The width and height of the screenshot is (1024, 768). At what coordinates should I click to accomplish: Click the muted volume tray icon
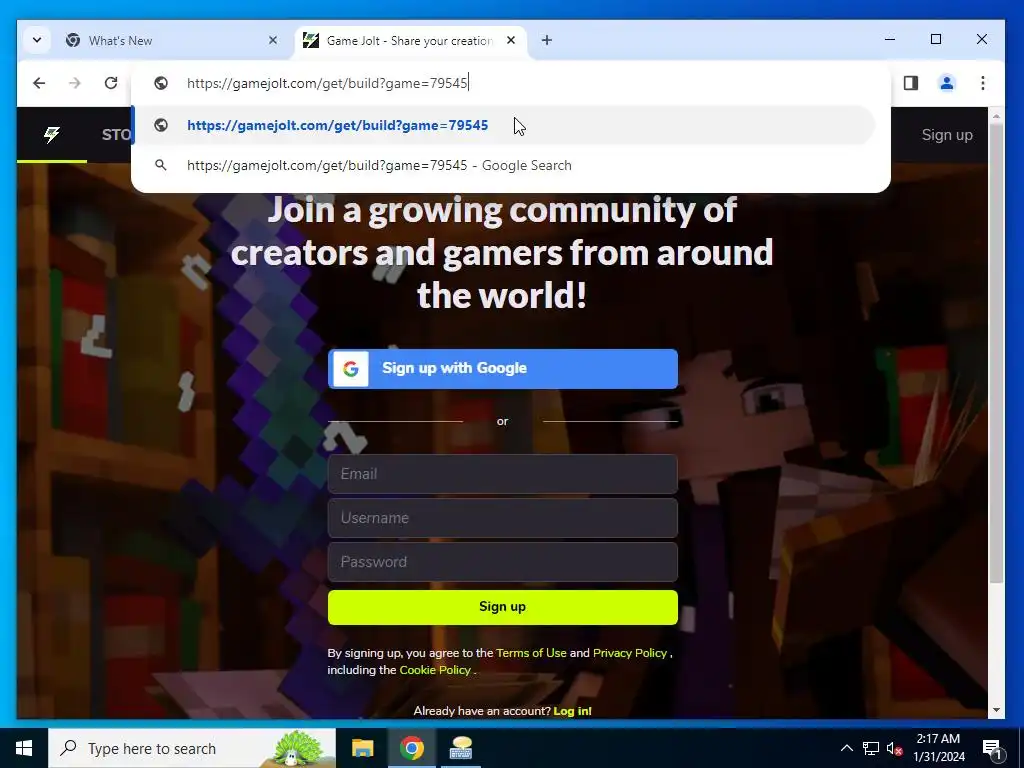click(x=895, y=748)
